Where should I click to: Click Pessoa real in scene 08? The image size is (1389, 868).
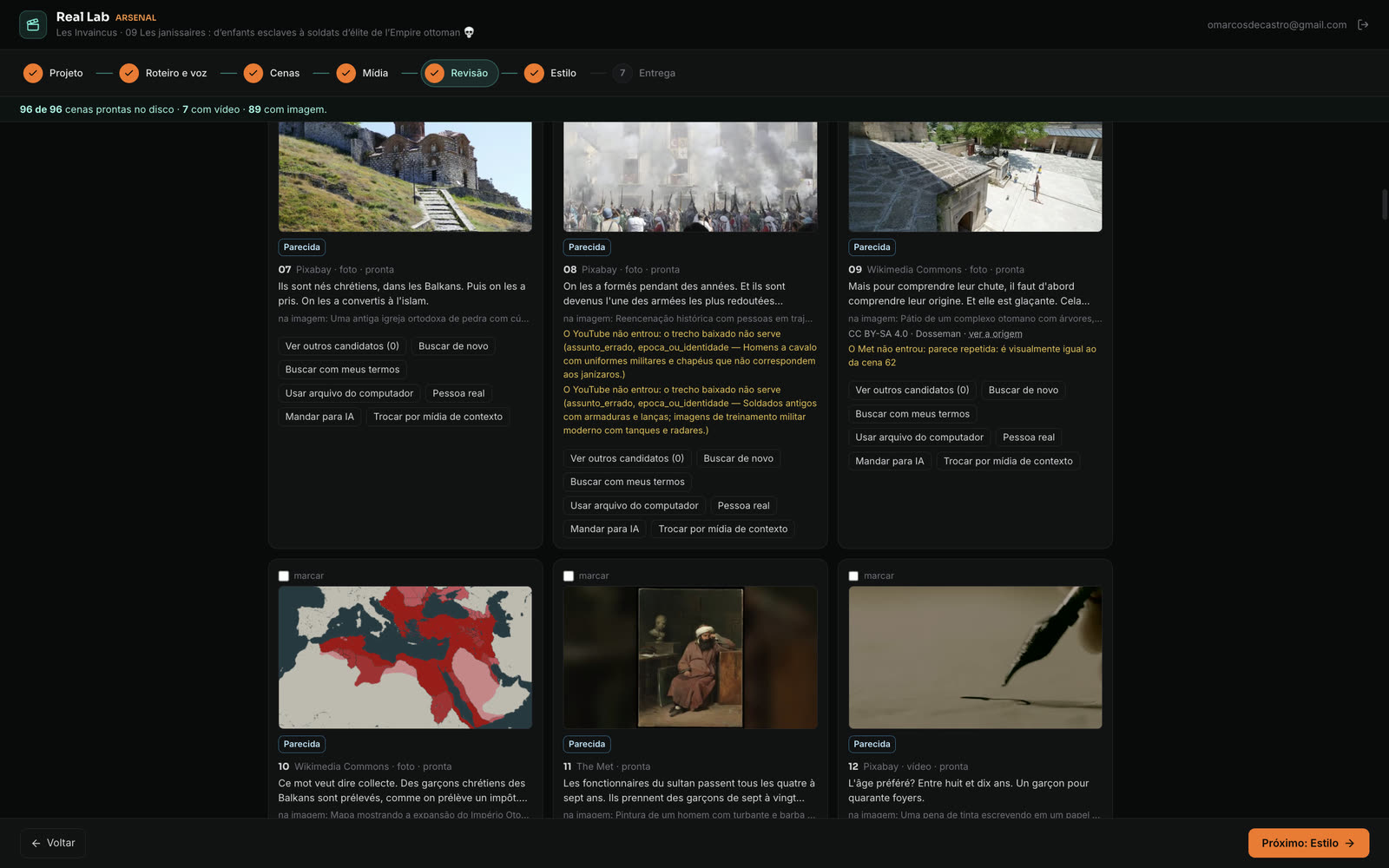pos(743,505)
